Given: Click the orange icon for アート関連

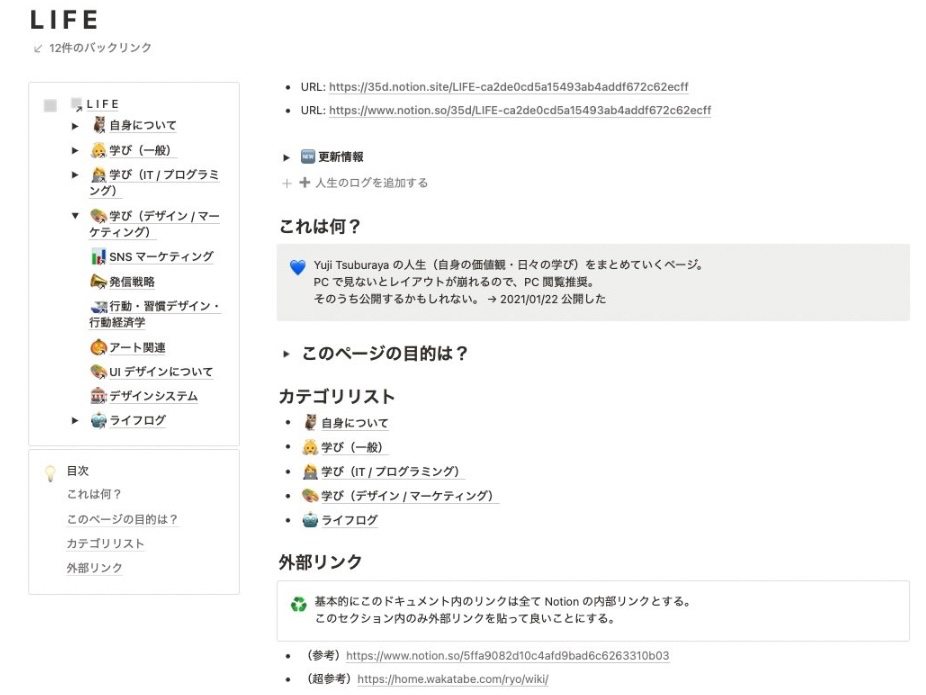Looking at the screenshot, I should [98, 347].
